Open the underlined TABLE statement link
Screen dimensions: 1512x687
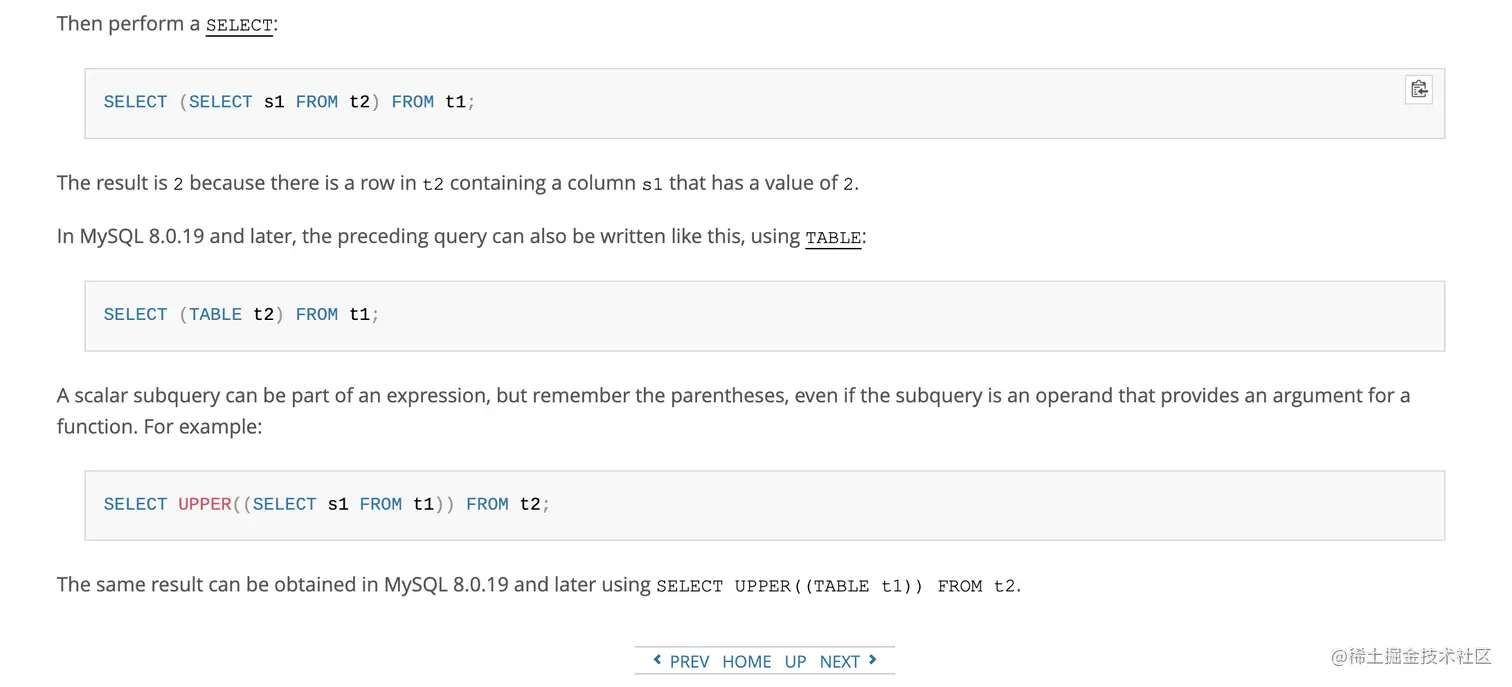tap(833, 238)
